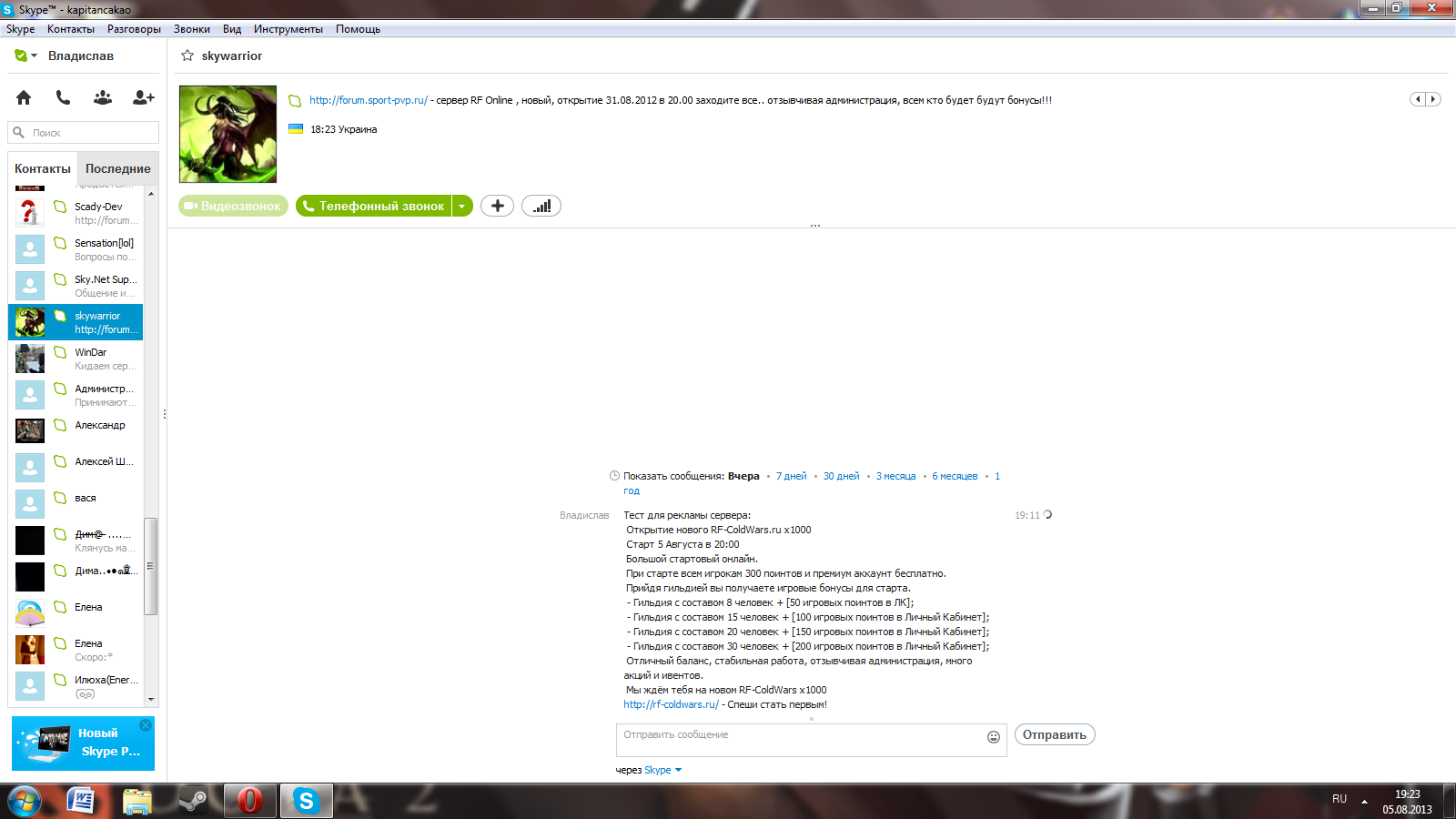Open Word from taskbar
Screen dimensions: 1456x819
click(82, 801)
